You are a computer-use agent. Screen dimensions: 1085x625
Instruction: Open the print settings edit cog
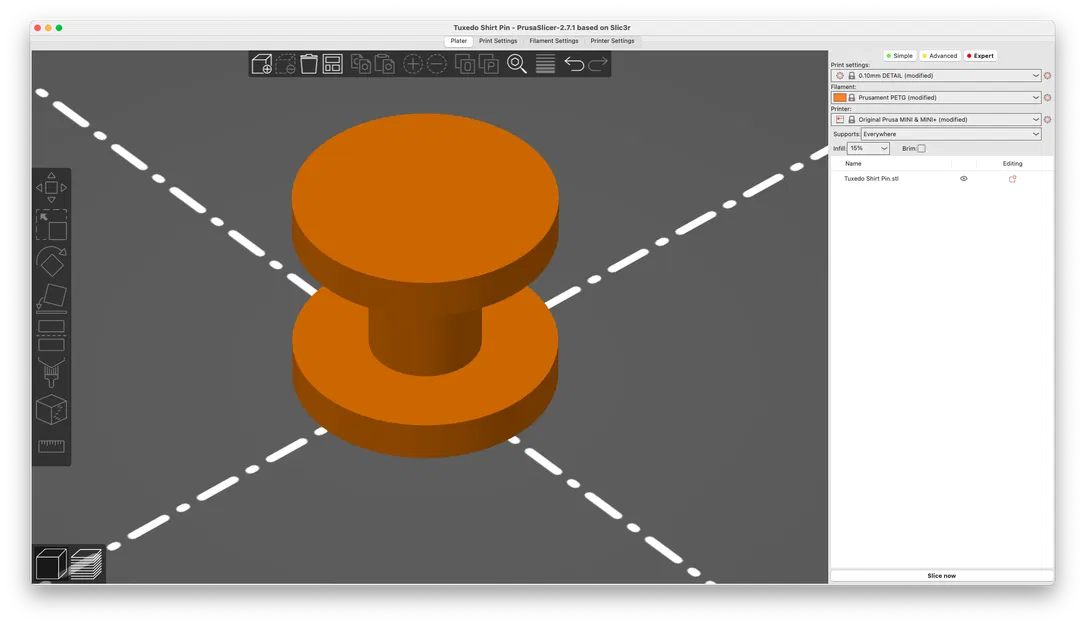[x=1047, y=75]
